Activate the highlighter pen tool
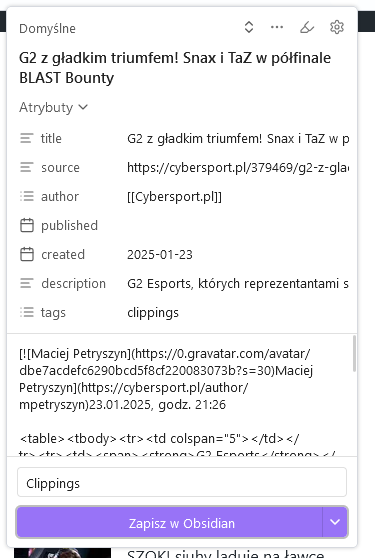 (307, 27)
